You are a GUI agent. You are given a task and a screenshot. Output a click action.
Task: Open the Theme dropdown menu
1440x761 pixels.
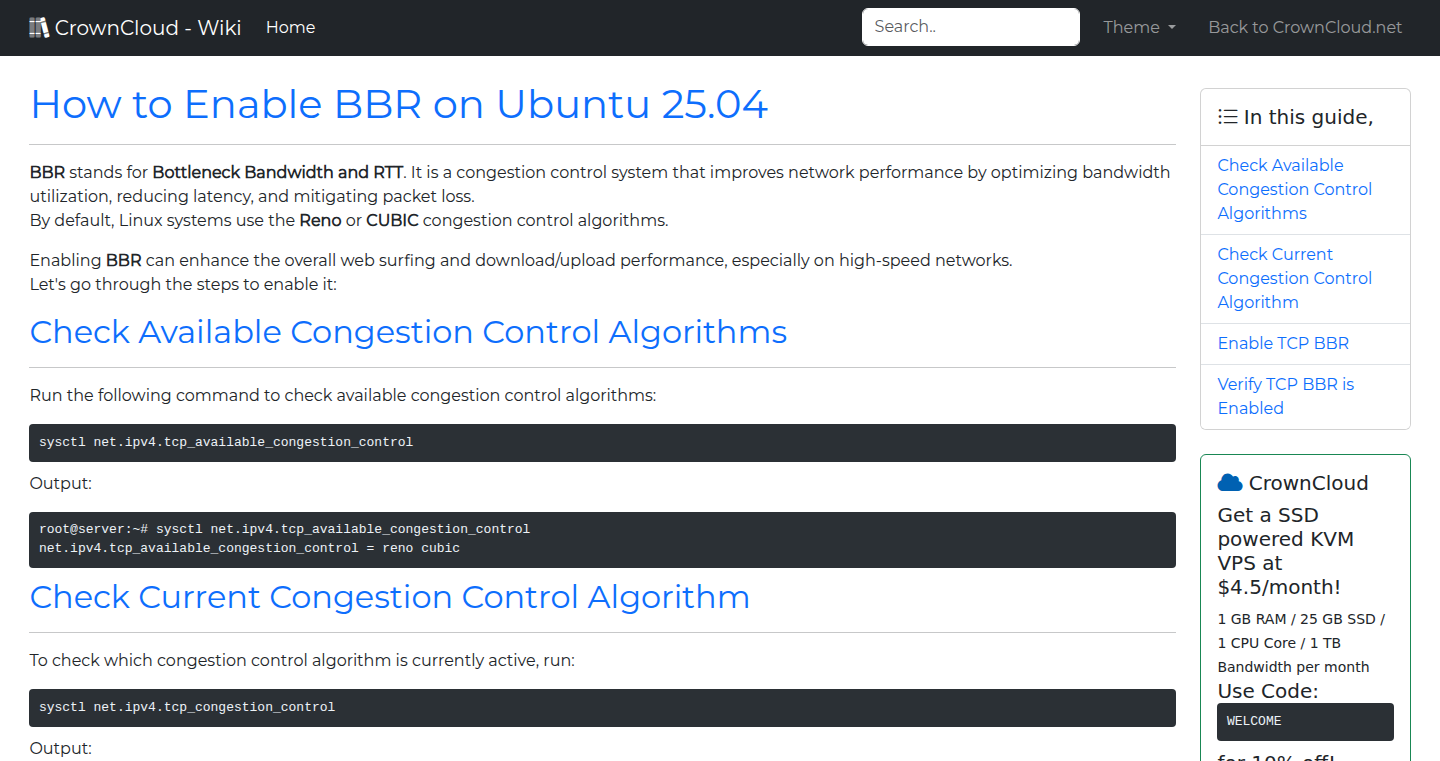[1139, 27]
